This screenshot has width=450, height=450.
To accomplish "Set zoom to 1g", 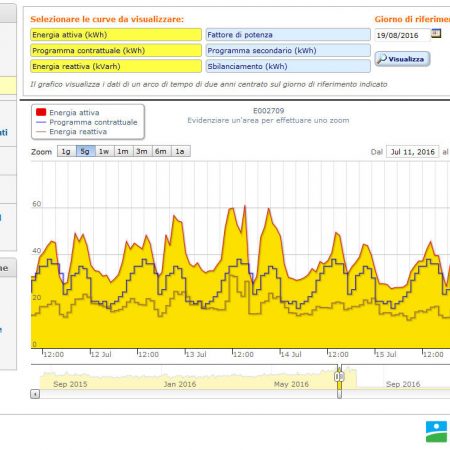I will tap(66, 151).
